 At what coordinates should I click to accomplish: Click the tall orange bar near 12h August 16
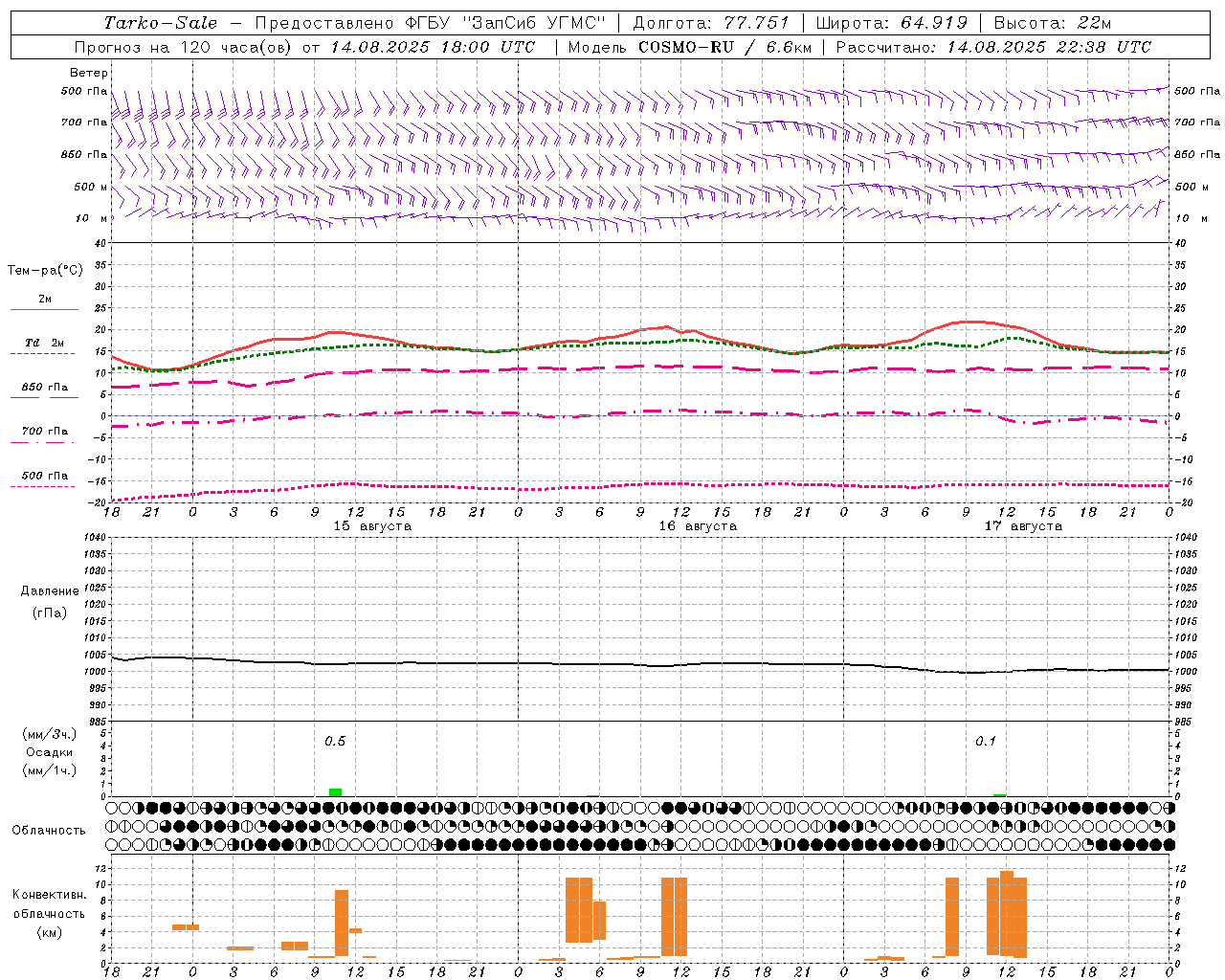coord(675,917)
